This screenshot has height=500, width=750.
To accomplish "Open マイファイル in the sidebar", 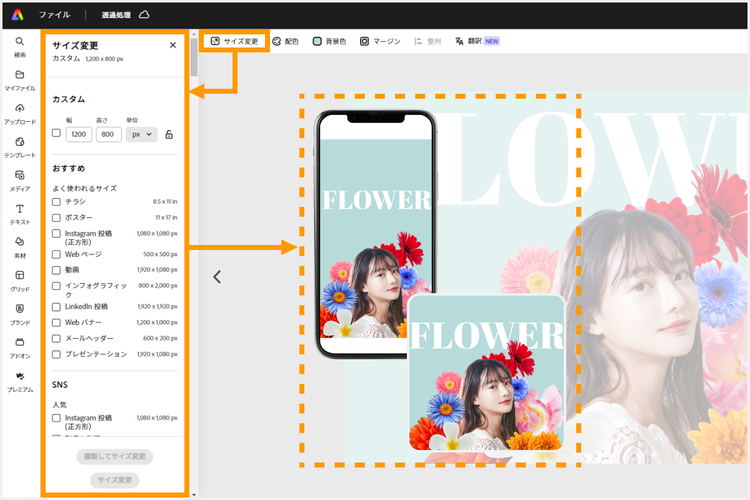I will pos(20,80).
